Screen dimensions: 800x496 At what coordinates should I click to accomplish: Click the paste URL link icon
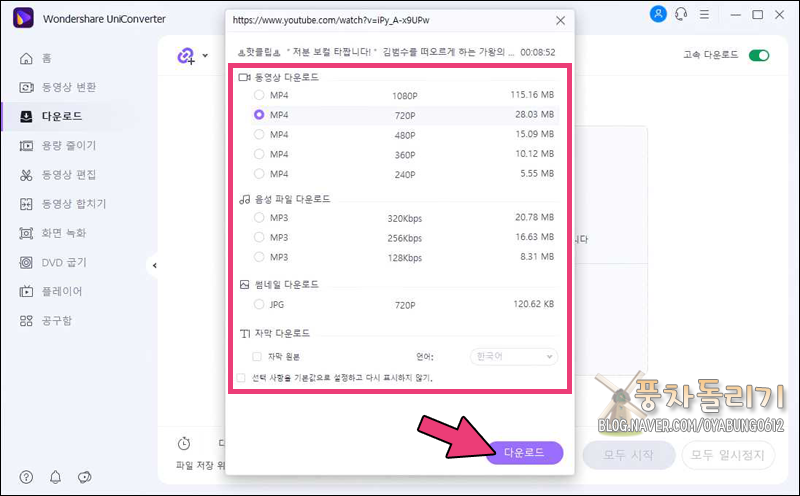click(x=186, y=56)
